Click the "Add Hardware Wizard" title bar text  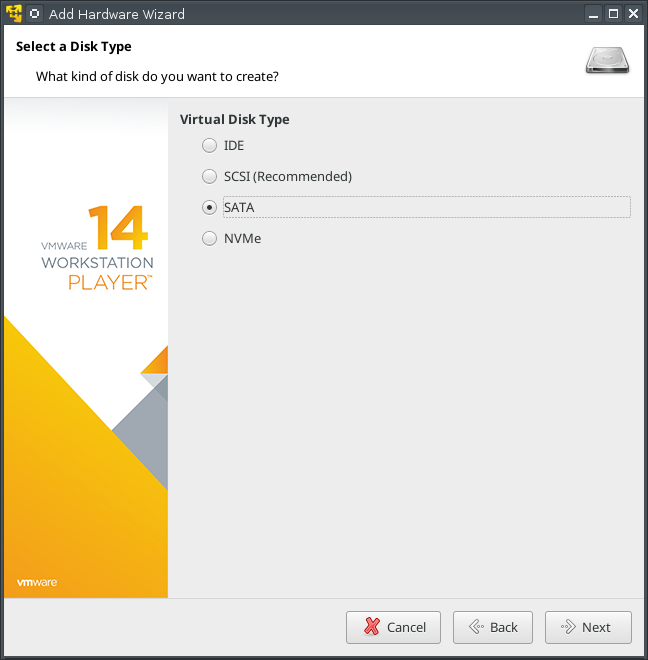point(117,14)
